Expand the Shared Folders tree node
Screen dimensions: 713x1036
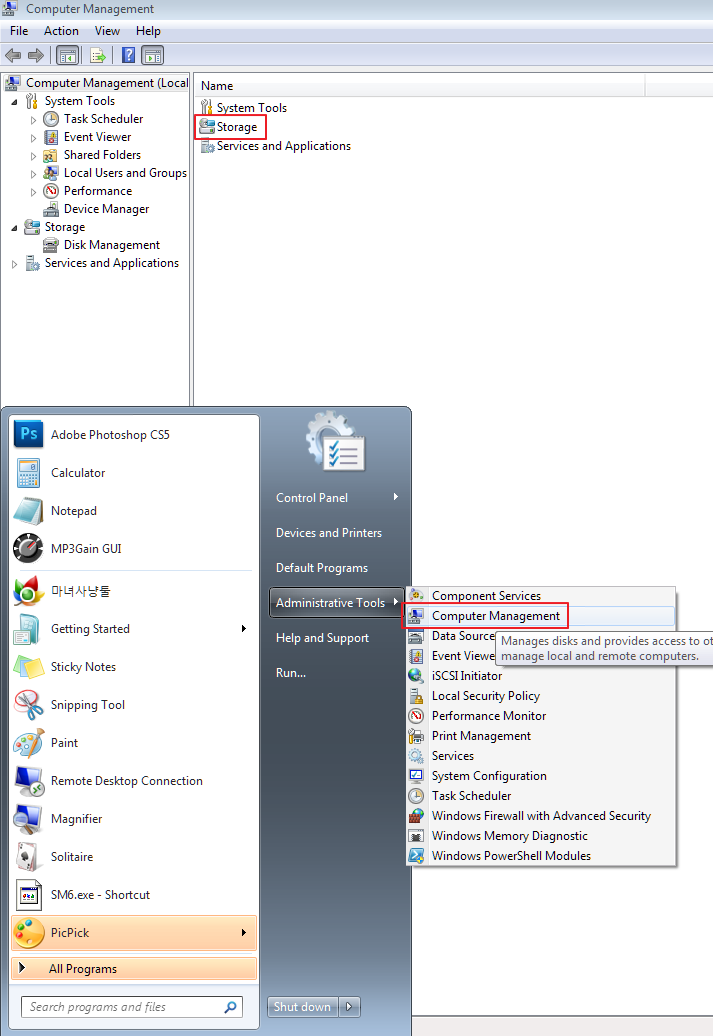click(x=34, y=156)
